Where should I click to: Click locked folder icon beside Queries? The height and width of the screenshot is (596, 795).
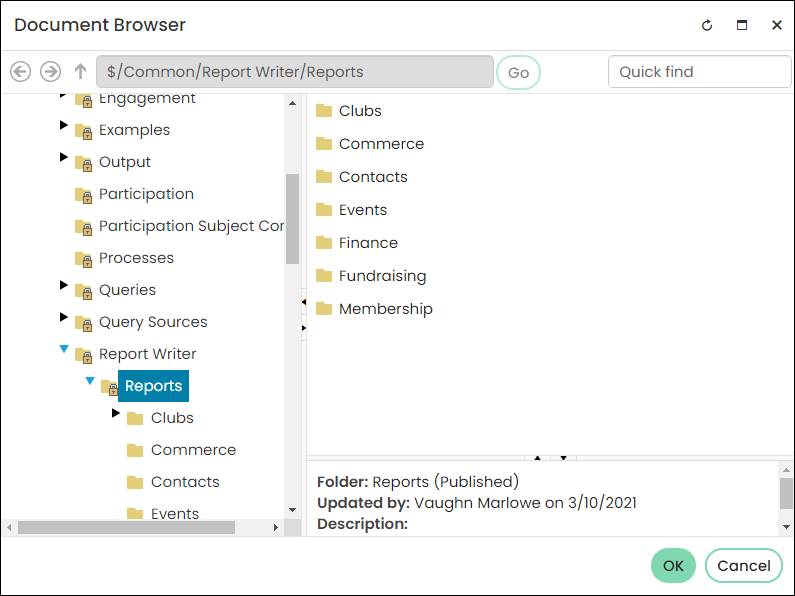[83, 291]
